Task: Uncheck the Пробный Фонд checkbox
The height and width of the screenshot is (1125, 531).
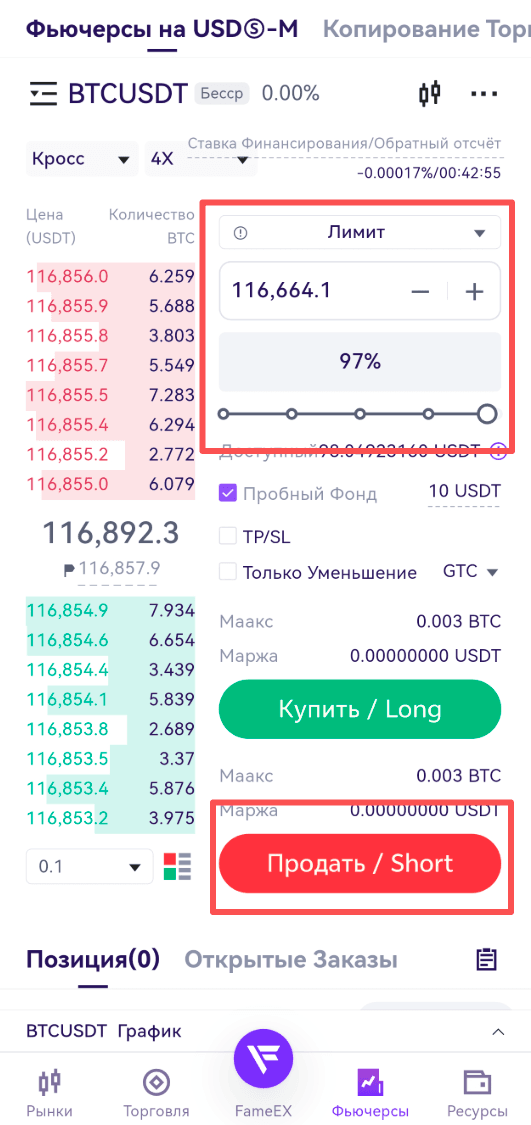Action: pos(228,494)
